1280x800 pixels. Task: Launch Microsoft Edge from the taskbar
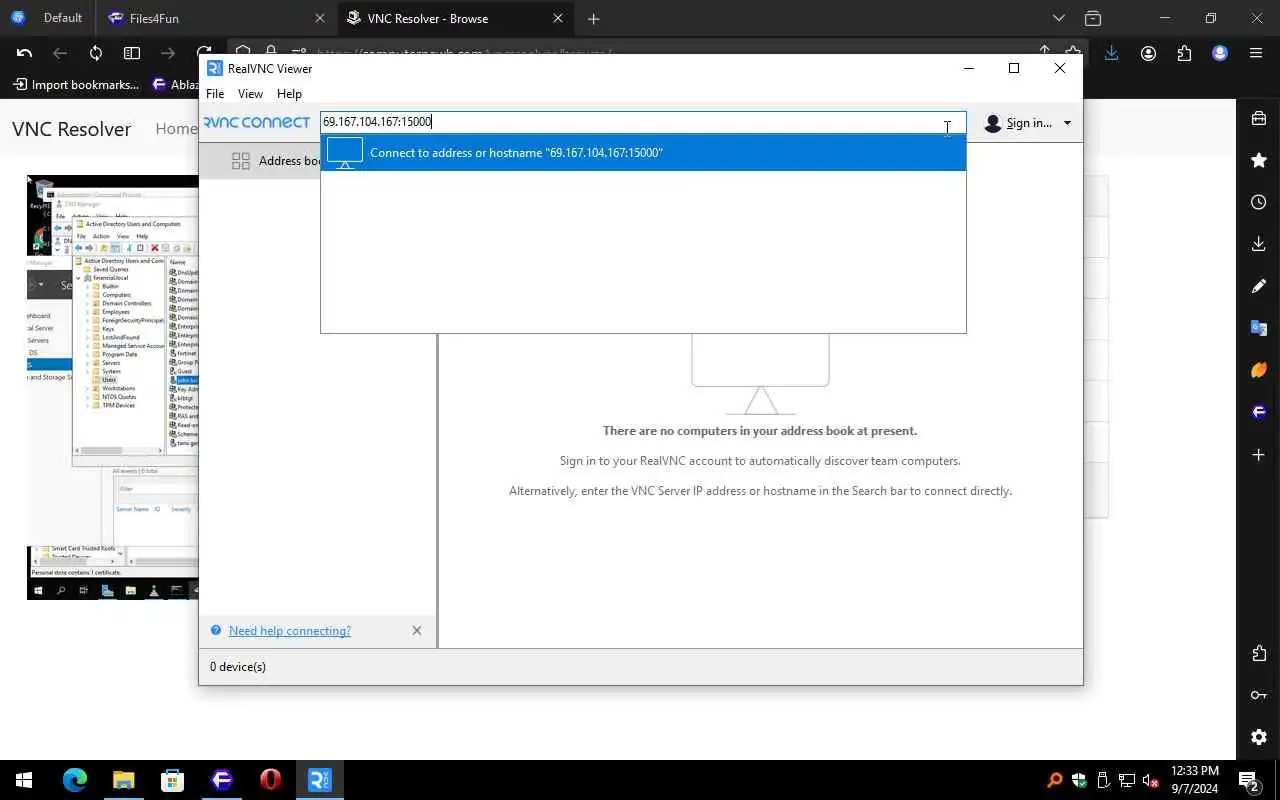75,780
